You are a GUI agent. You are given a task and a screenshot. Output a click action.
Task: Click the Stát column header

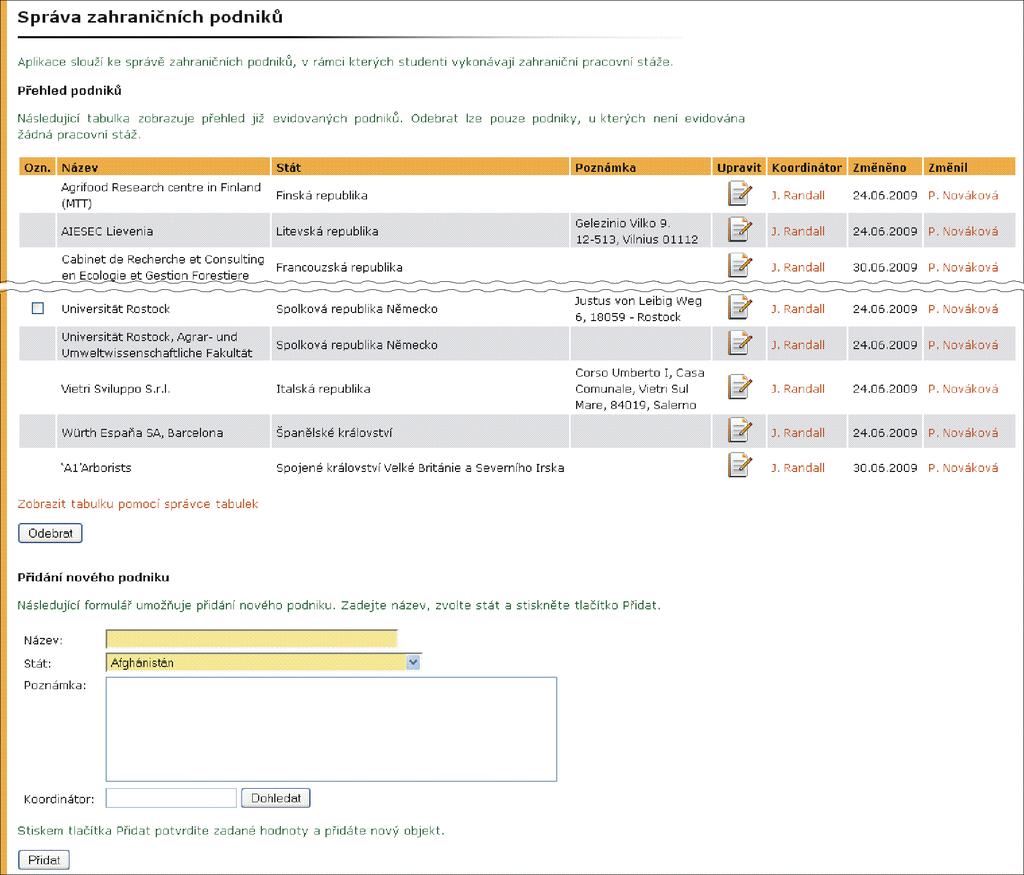point(420,167)
